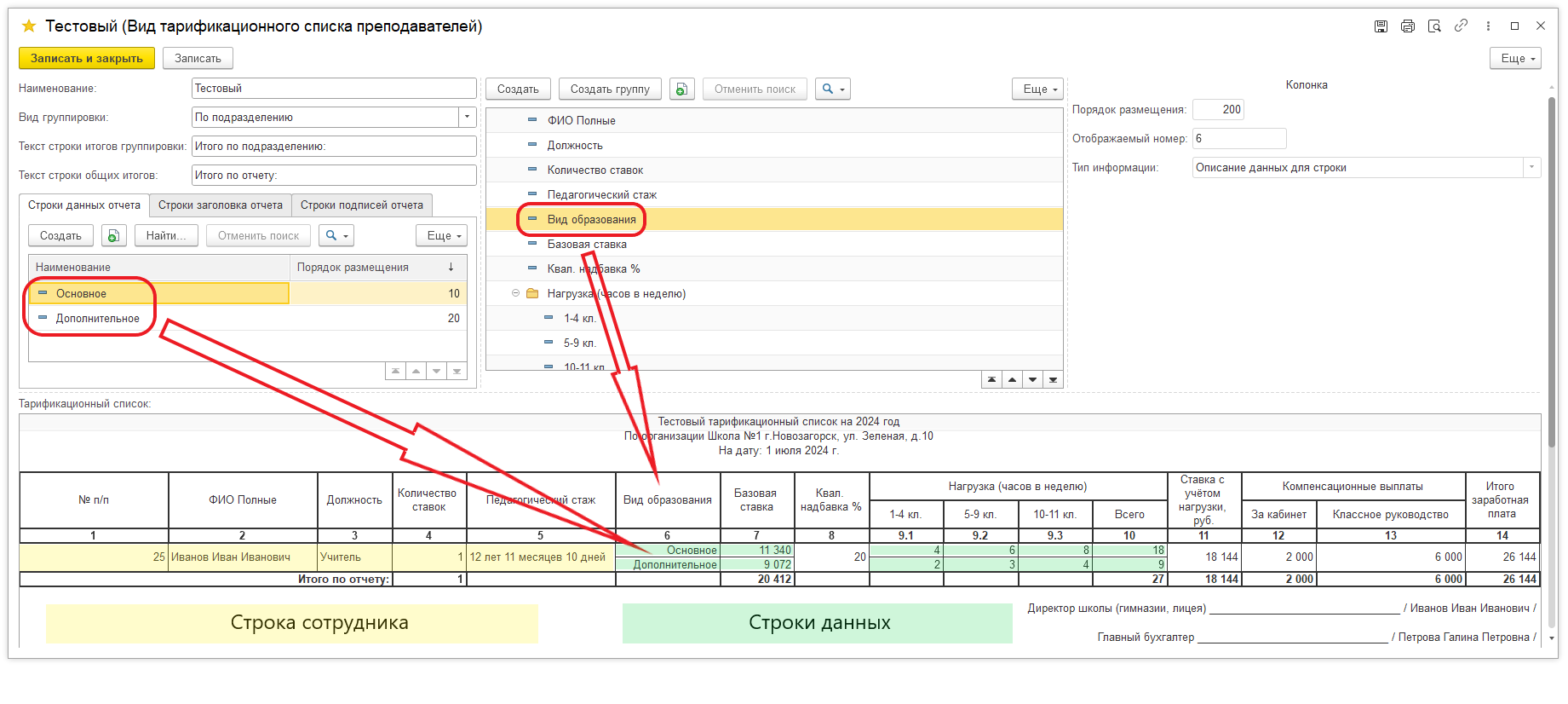The width and height of the screenshot is (1568, 704).
Task: Click the vertical scrollbar on the right edge
Action: 1551,273
